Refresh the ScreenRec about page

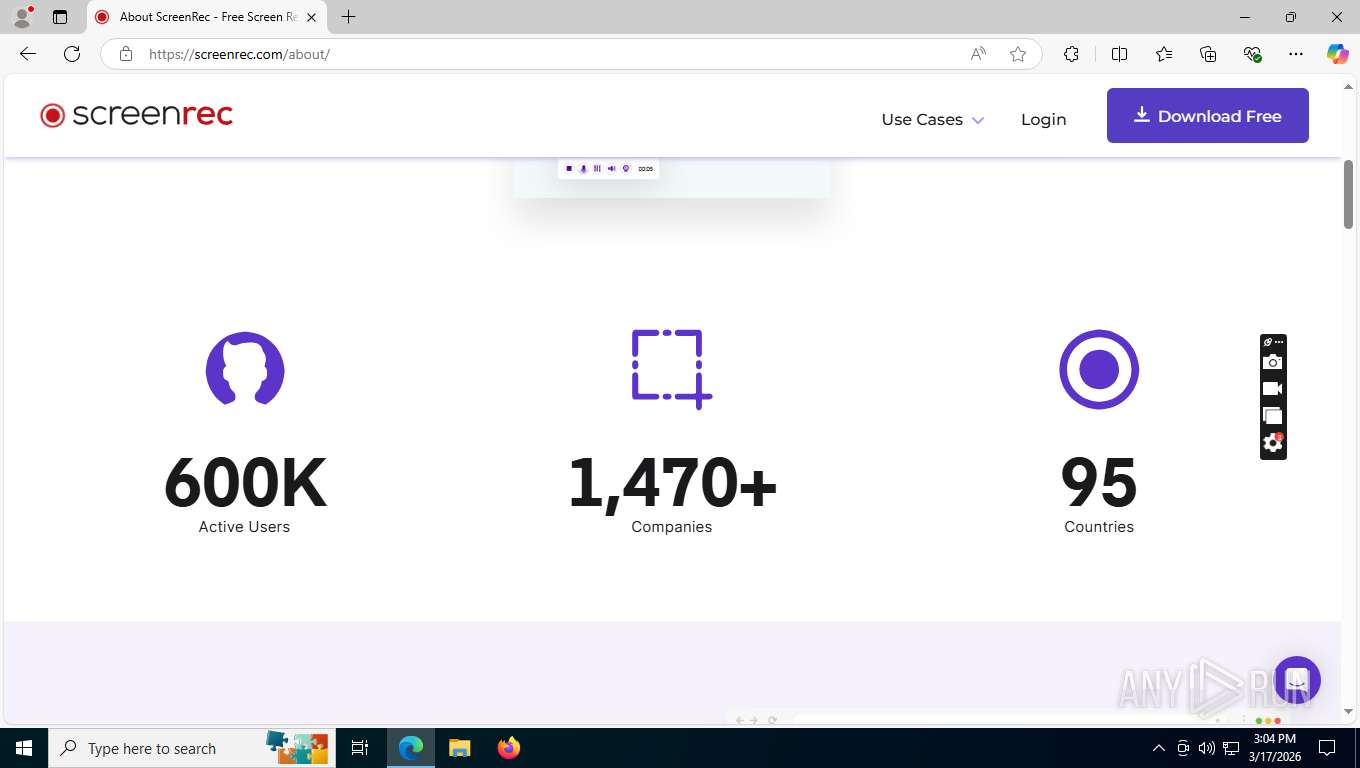point(72,54)
